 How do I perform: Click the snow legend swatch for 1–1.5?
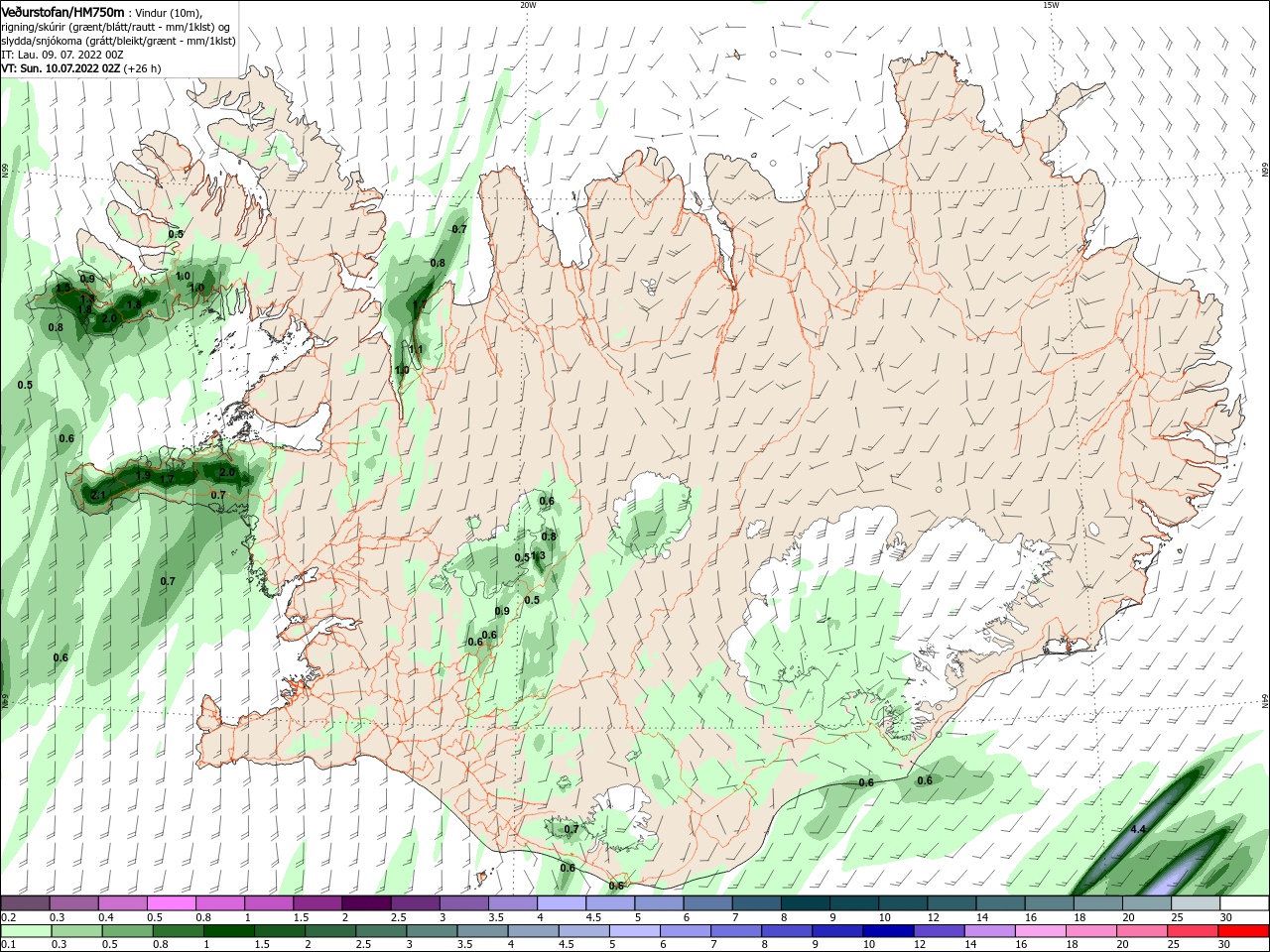pos(269,903)
